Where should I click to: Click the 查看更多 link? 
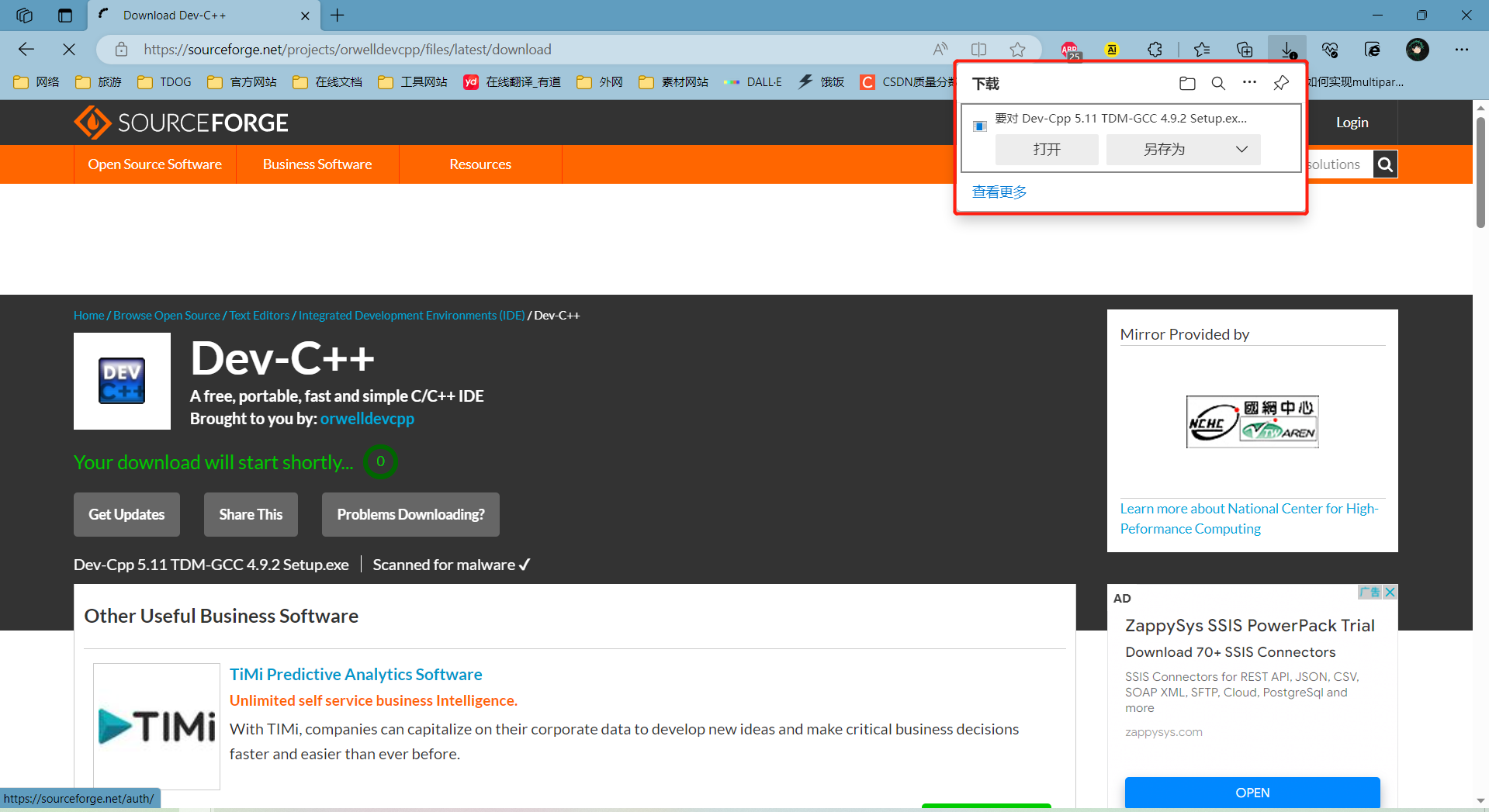click(999, 192)
